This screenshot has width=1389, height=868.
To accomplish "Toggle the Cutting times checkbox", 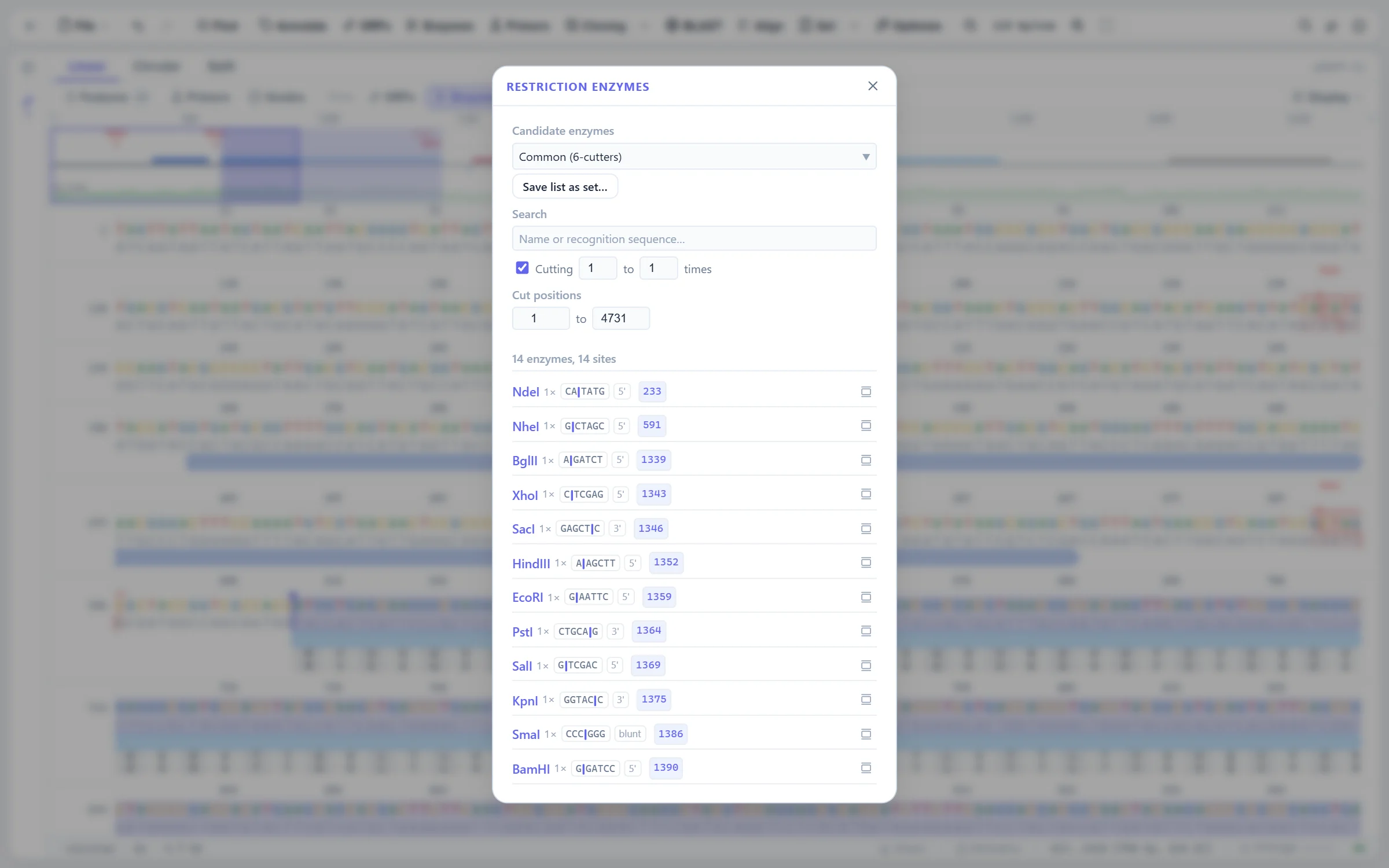I will pyautogui.click(x=522, y=268).
